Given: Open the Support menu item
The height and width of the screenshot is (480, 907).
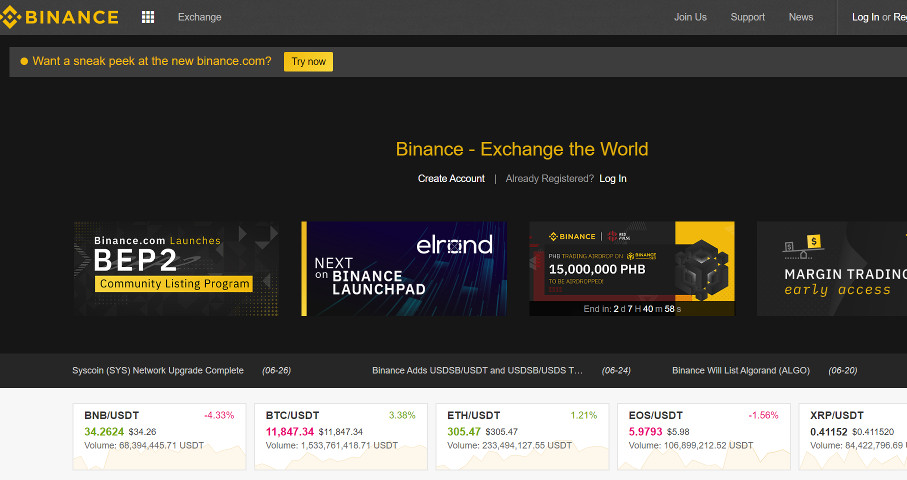Looking at the screenshot, I should tap(747, 17).
